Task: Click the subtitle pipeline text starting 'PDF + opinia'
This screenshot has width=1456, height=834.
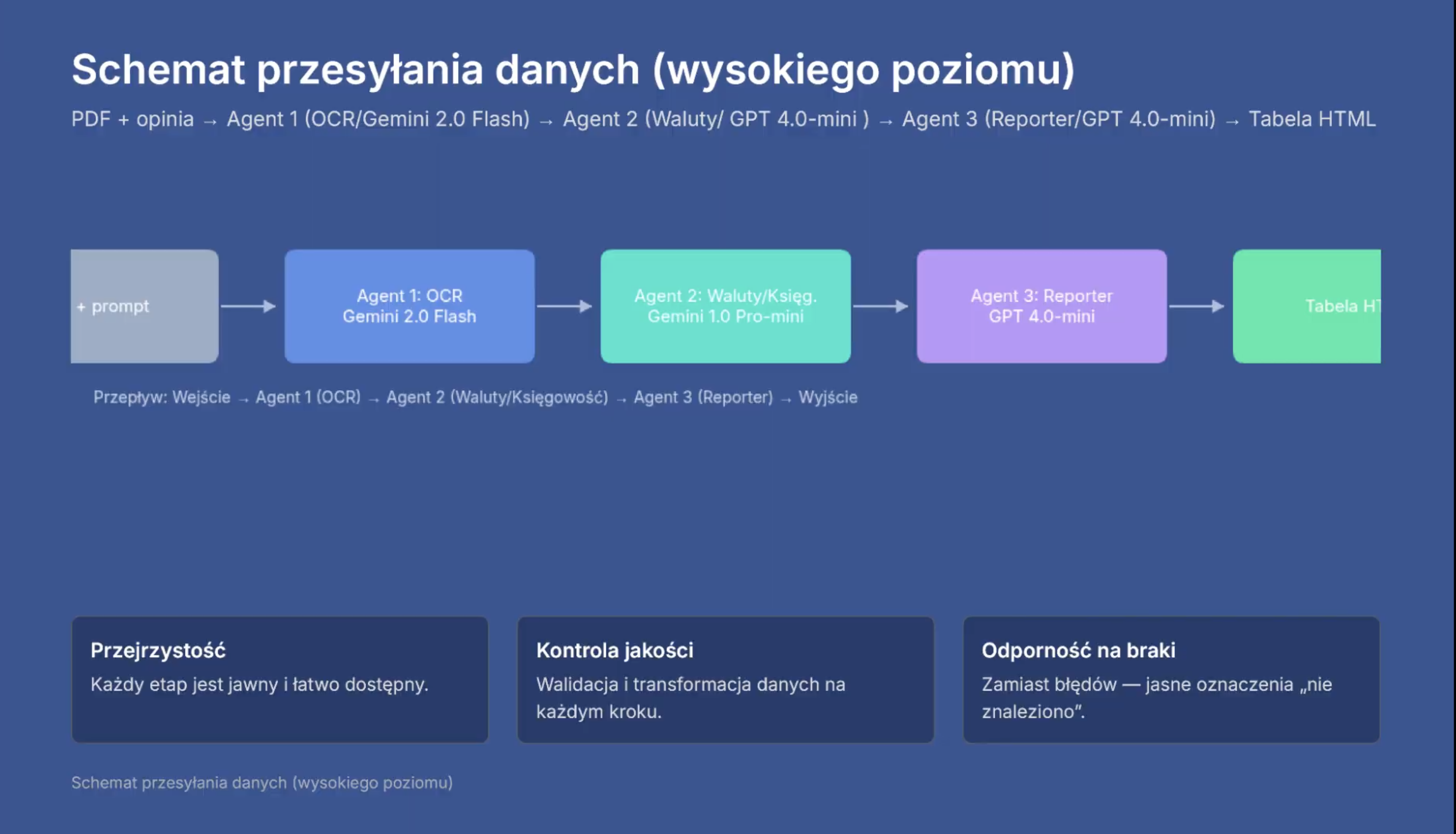Action: (723, 119)
